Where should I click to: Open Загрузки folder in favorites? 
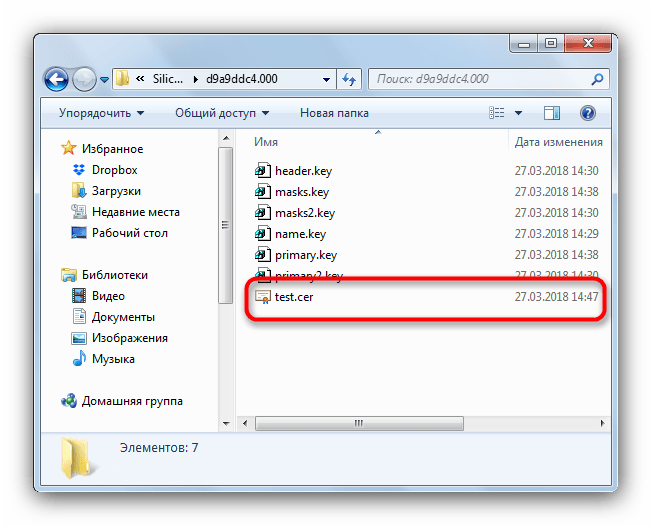point(116,191)
